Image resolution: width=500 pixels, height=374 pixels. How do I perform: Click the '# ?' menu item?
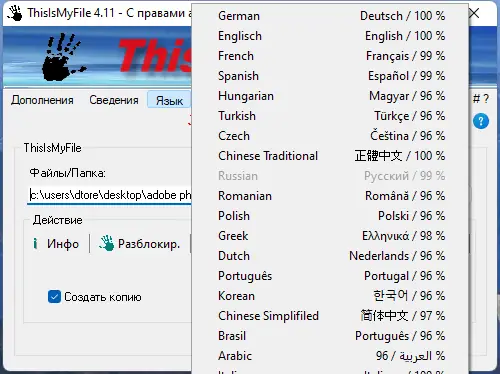click(x=481, y=99)
